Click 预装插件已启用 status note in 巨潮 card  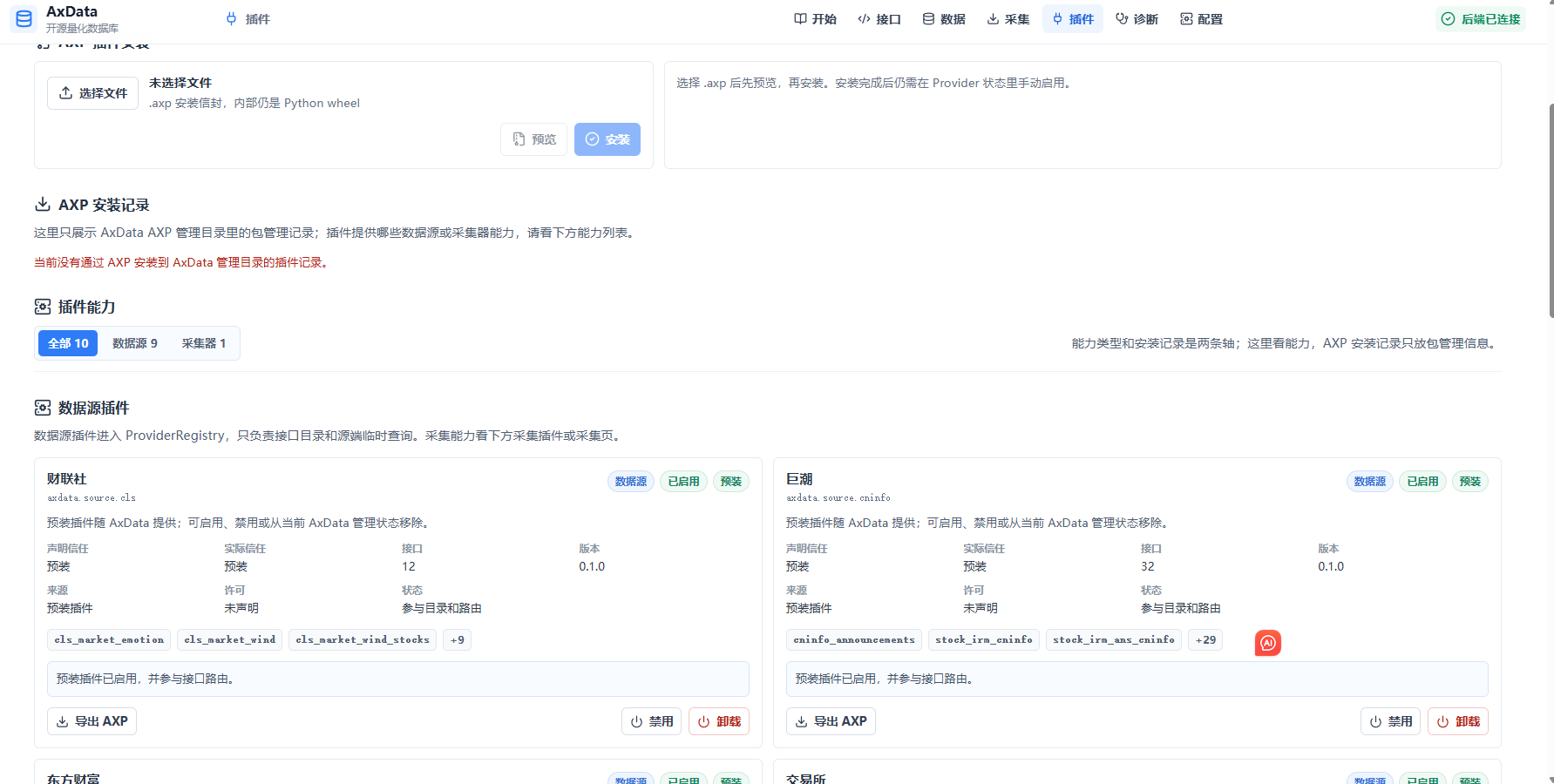(1137, 679)
